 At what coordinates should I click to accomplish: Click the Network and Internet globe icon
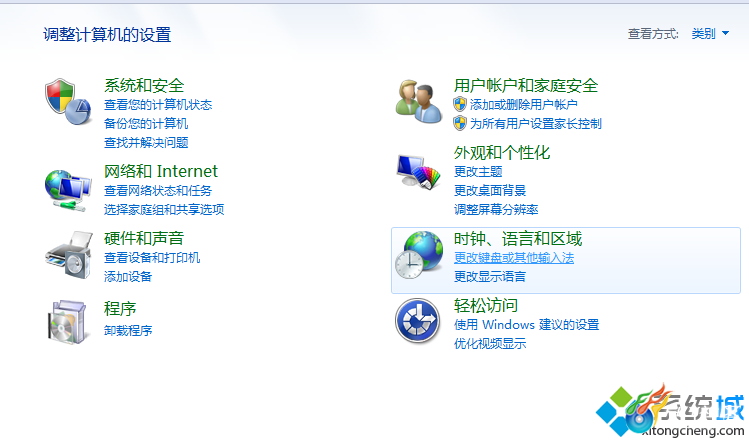point(68,190)
